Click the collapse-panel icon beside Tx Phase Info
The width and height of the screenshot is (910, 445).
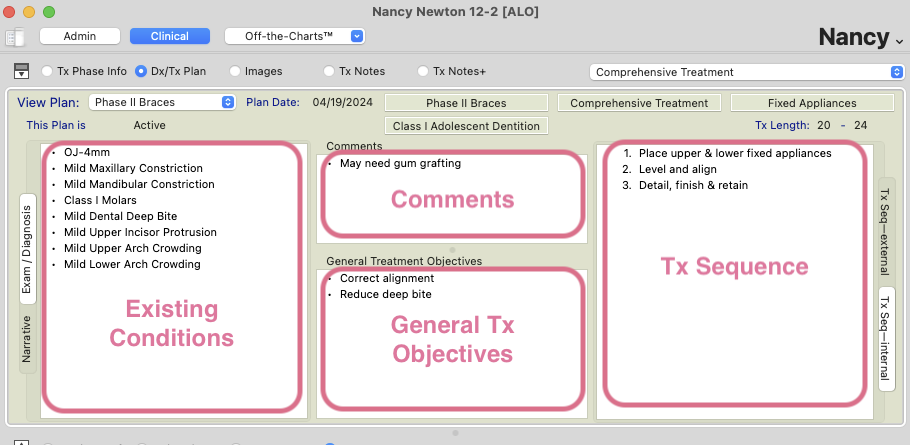(x=21, y=71)
